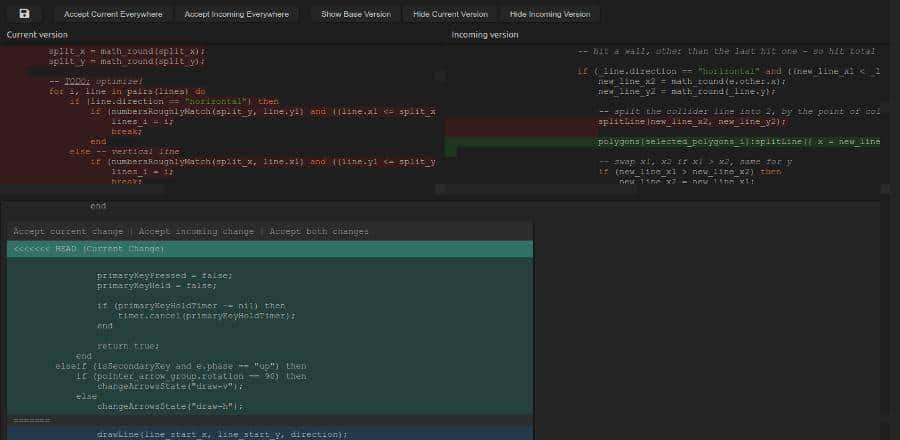Image resolution: width=900 pixels, height=440 pixels.
Task: Click the line 'if (new_line_x1 > new_line_x2) then'
Action: 690,172
